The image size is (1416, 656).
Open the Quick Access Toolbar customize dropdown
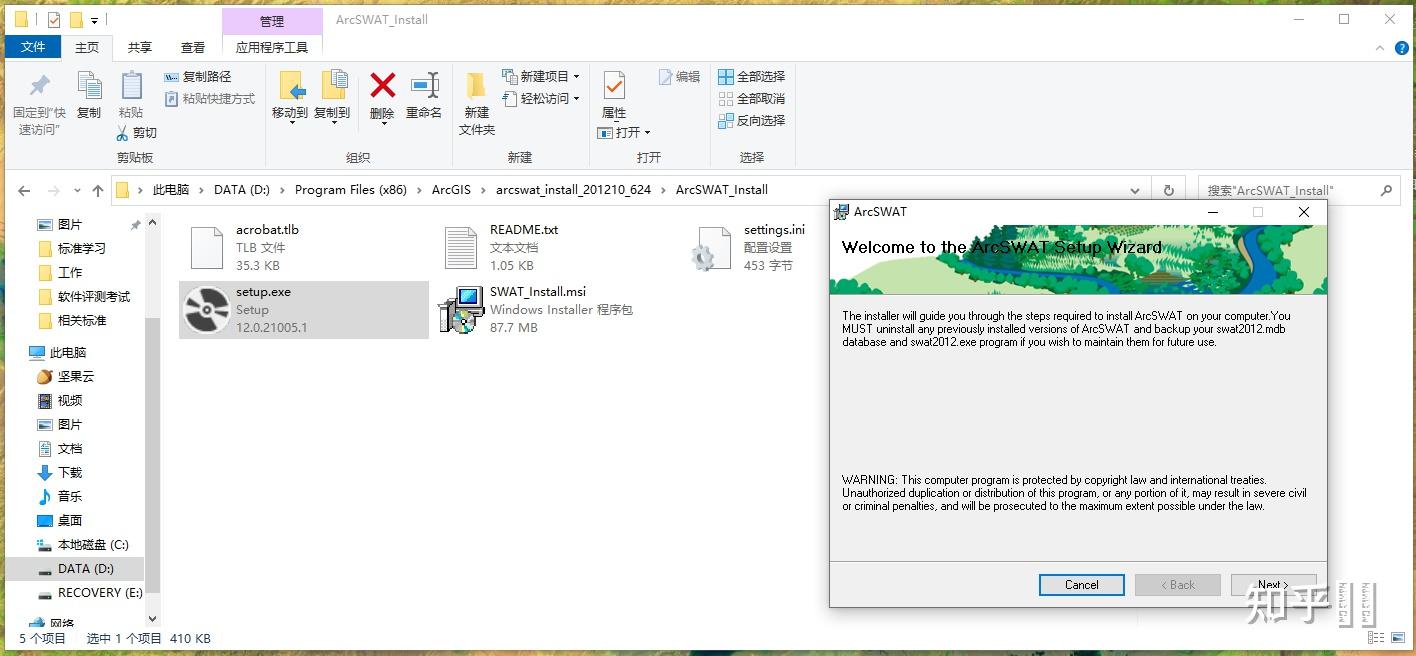pyautogui.click(x=94, y=20)
